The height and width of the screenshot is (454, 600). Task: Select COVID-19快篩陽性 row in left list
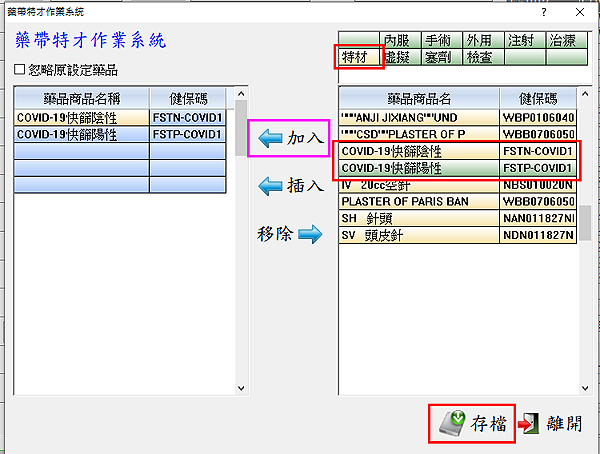click(x=80, y=134)
